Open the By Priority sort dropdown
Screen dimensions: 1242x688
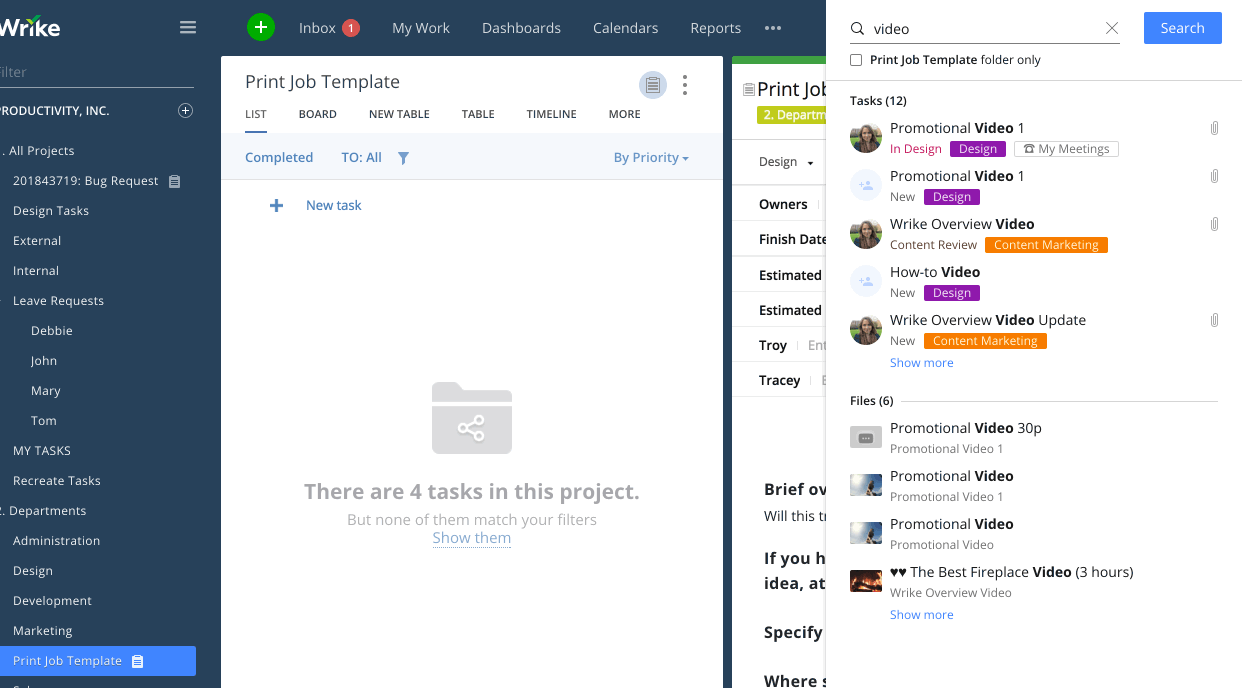click(651, 158)
